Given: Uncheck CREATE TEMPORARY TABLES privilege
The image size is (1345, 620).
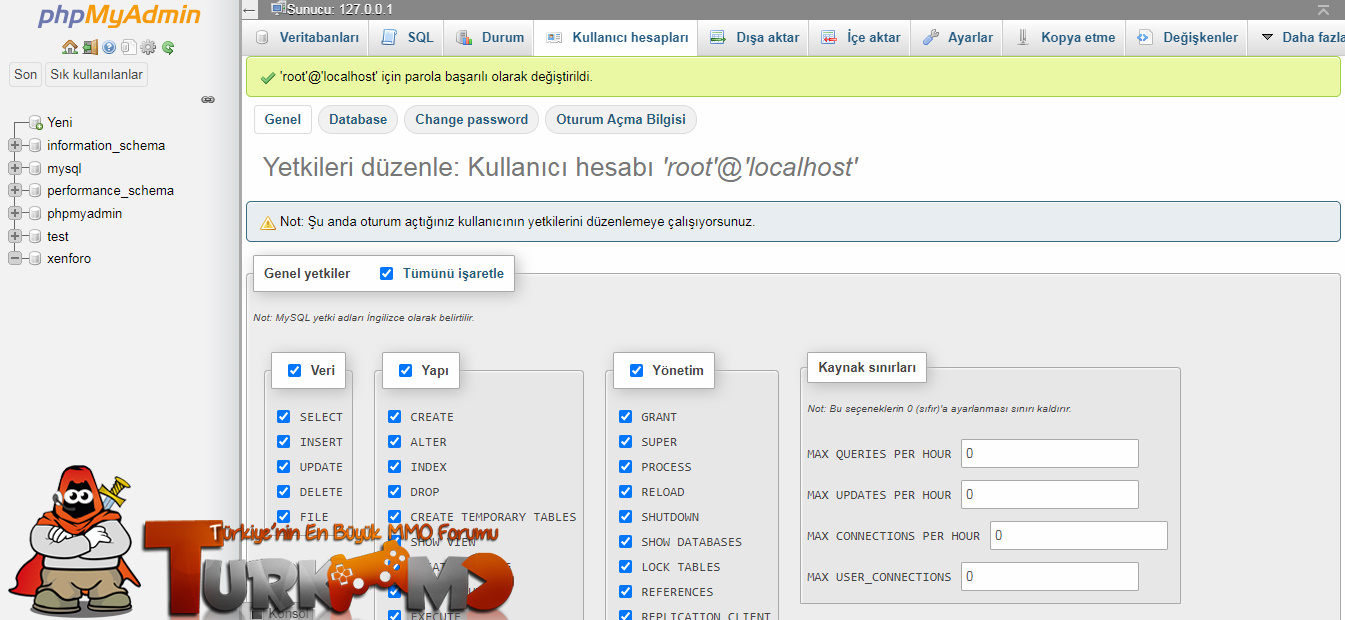Looking at the screenshot, I should pos(394,517).
